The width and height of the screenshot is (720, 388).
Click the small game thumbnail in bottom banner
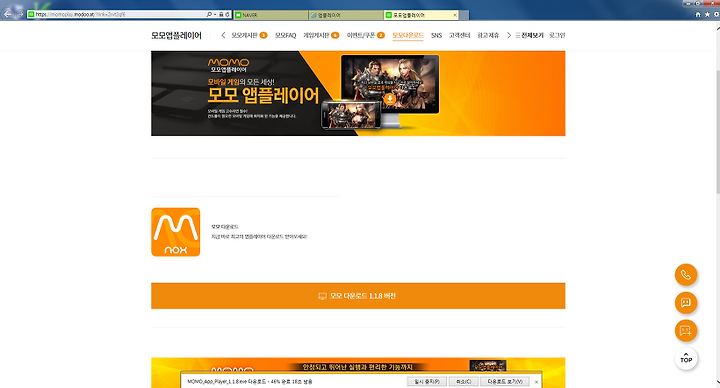488,366
